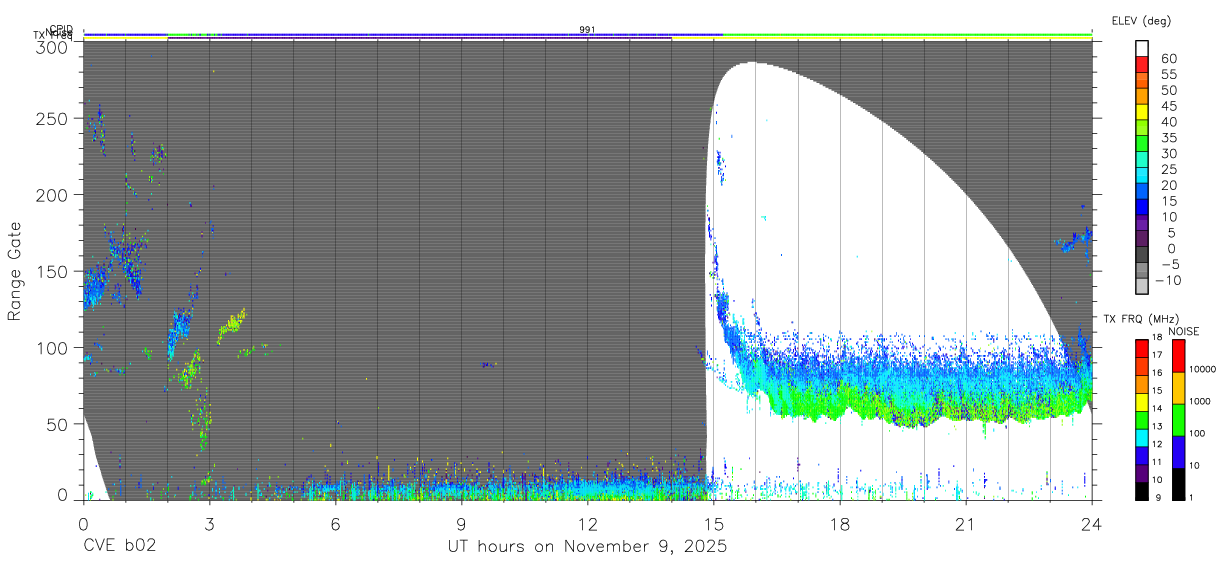Click the yellow 14–15 MHz frequency swatch
Screen dimensions: 1228x567
click(1141, 401)
